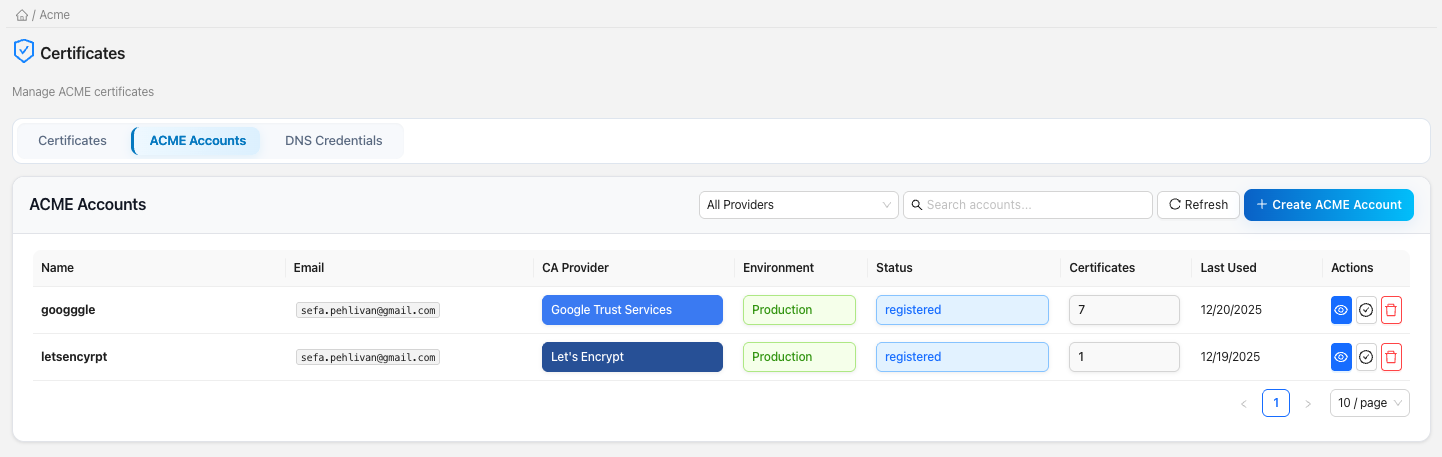Image resolution: width=1442 pixels, height=457 pixels.
Task: View details of letsencyrpt account
Action: pos(1341,357)
